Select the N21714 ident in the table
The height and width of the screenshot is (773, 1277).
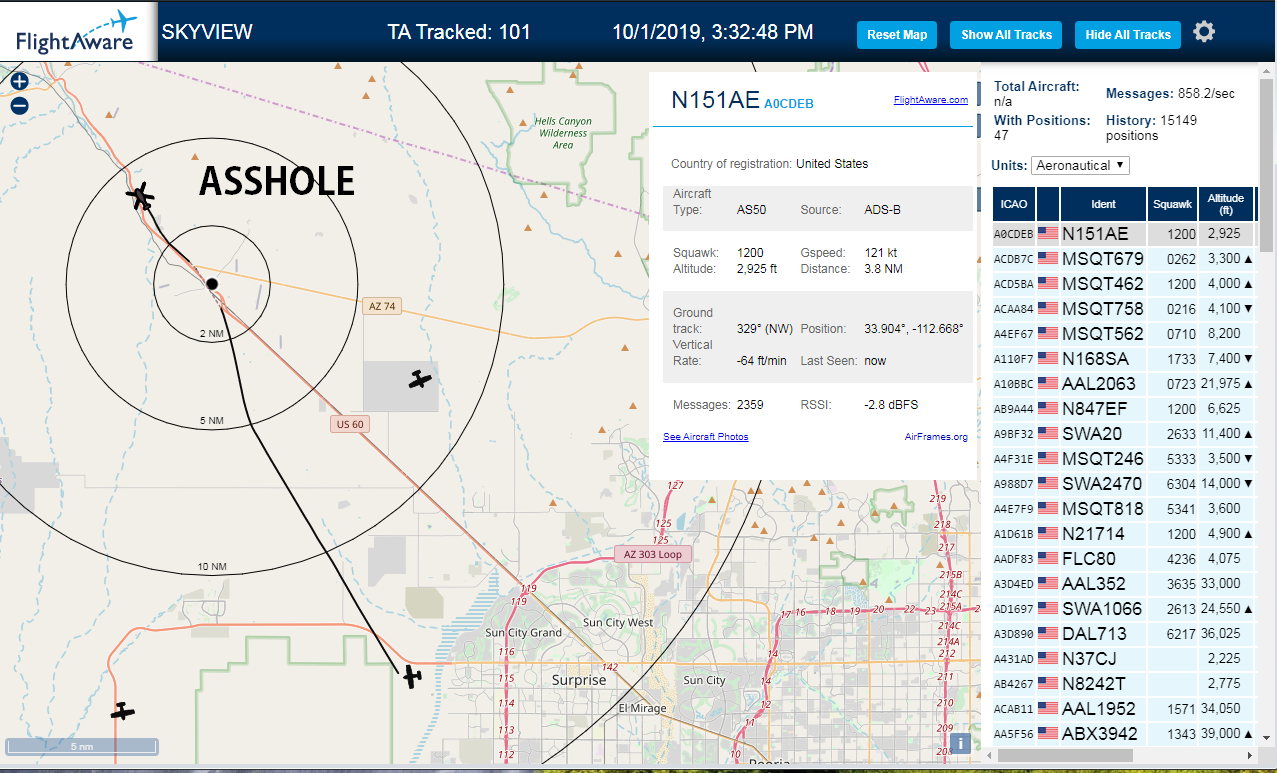[x=1093, y=534]
